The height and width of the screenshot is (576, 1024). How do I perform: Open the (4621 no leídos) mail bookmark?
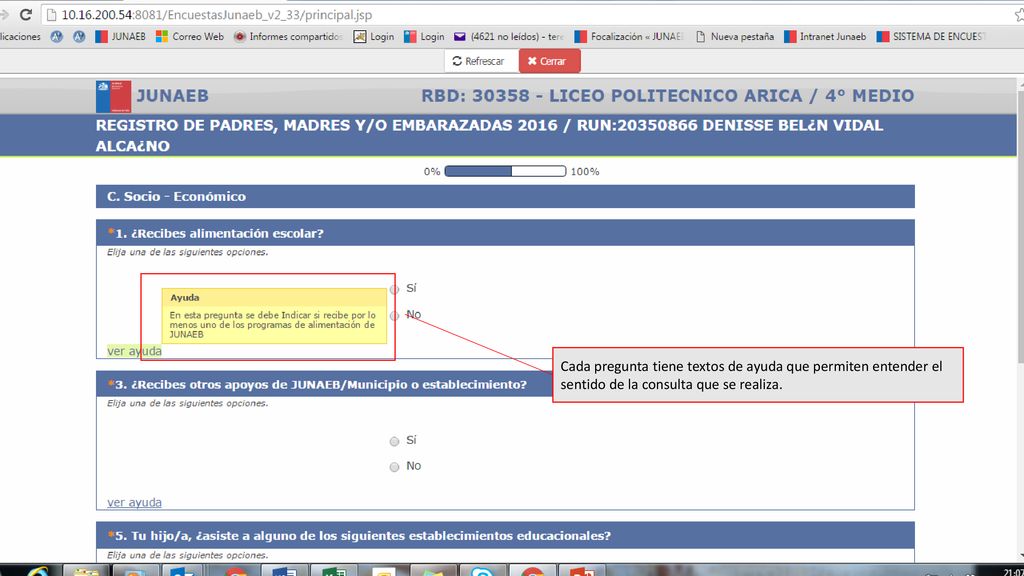point(509,37)
